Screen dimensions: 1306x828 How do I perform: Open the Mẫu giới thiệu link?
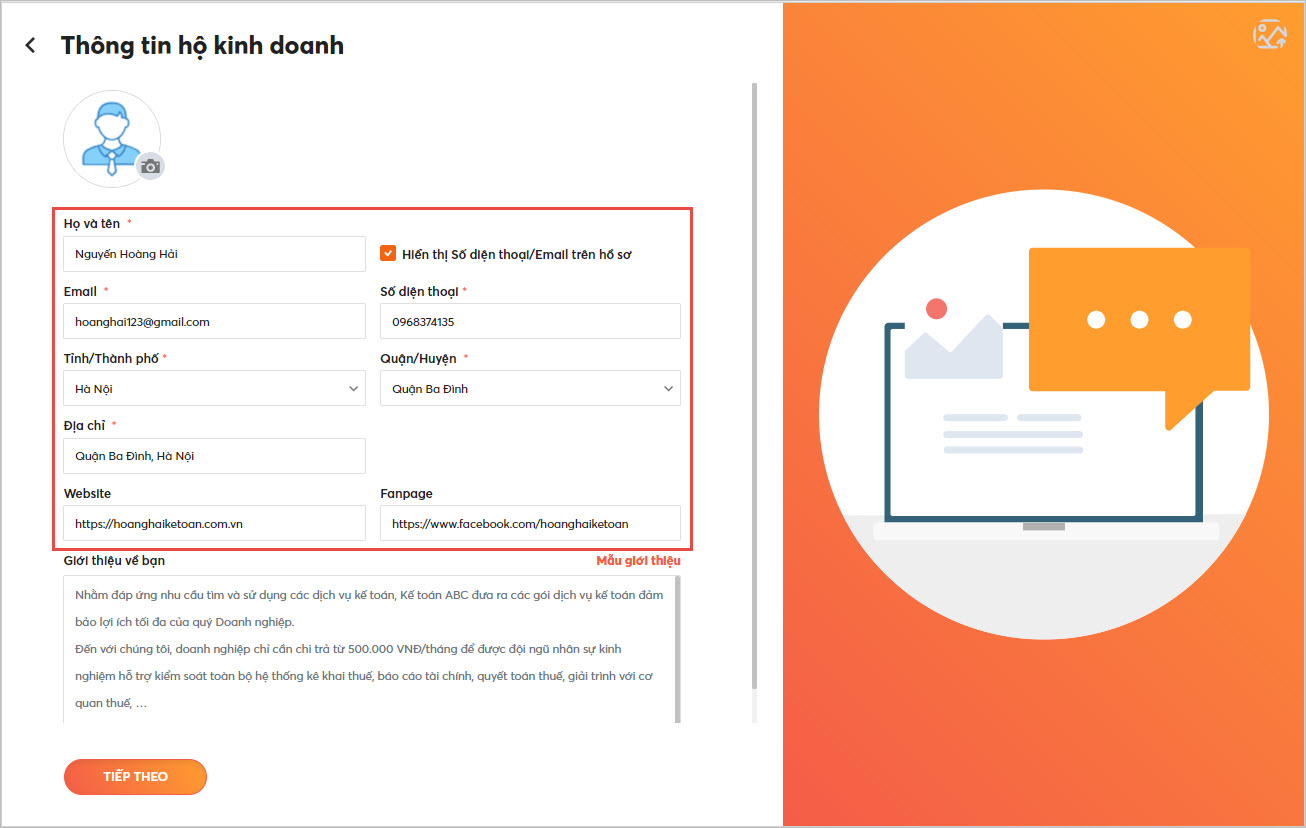(x=638, y=561)
